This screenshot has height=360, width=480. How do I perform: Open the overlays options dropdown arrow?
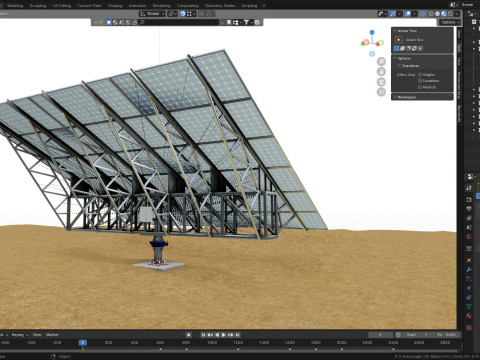414,14
